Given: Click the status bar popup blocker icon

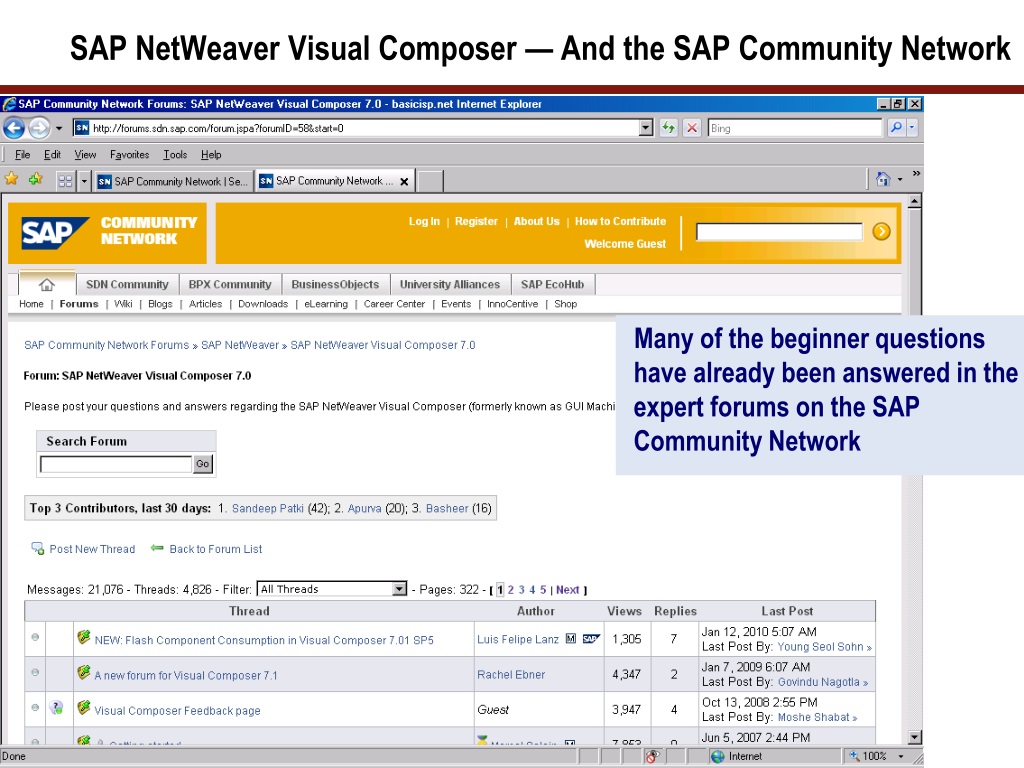Looking at the screenshot, I should (x=652, y=756).
